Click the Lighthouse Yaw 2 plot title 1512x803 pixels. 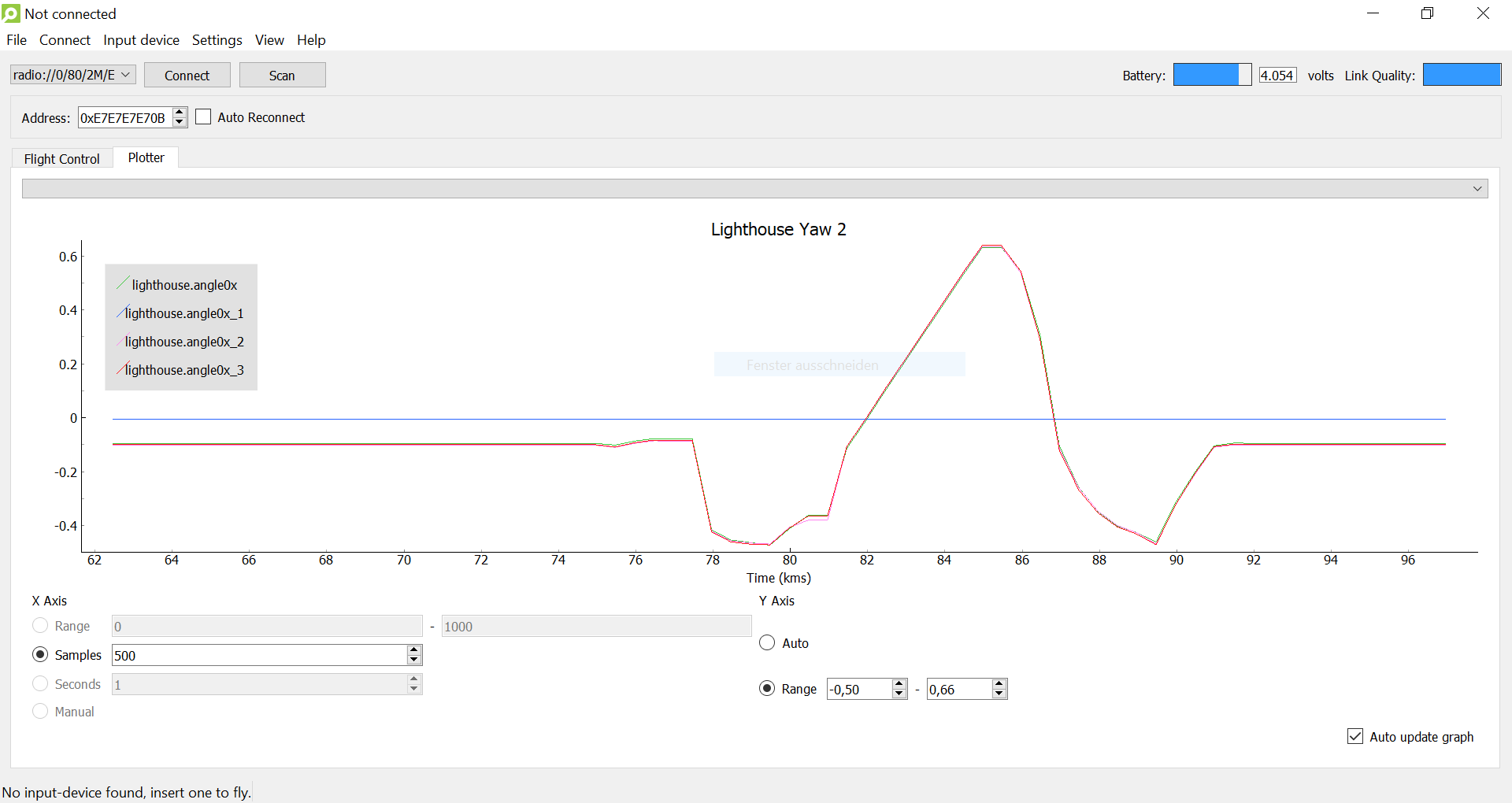tap(778, 229)
